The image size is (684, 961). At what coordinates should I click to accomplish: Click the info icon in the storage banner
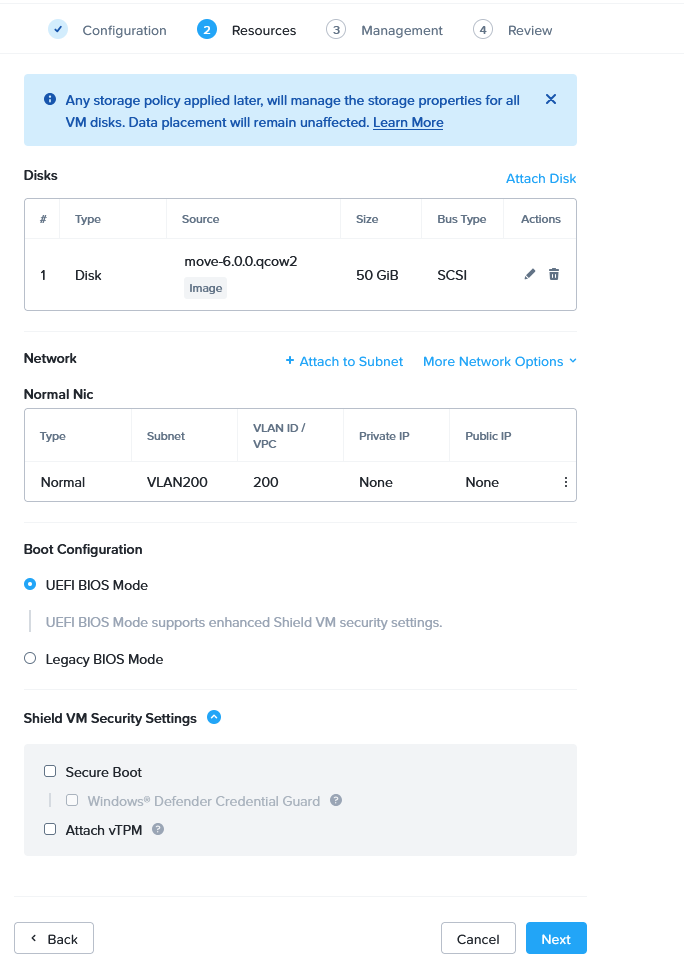point(50,100)
